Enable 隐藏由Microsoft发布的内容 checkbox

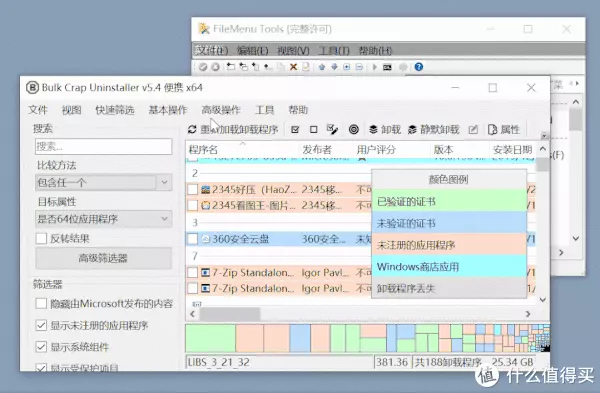tap(41, 304)
